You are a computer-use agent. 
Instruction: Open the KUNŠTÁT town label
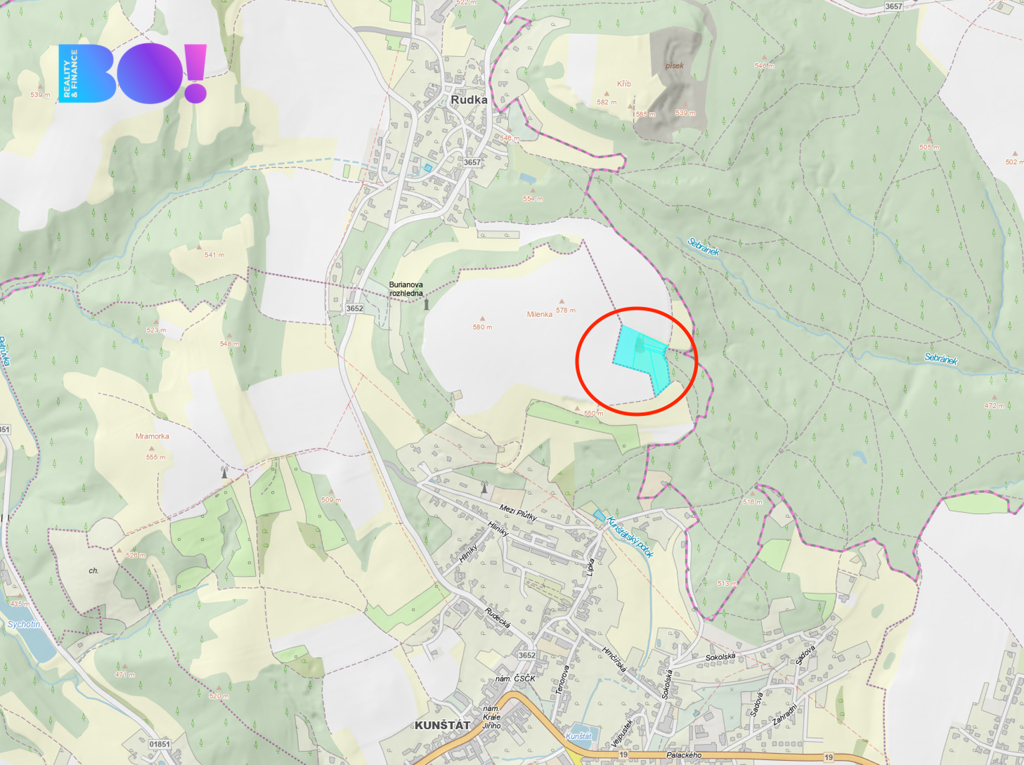tap(442, 726)
